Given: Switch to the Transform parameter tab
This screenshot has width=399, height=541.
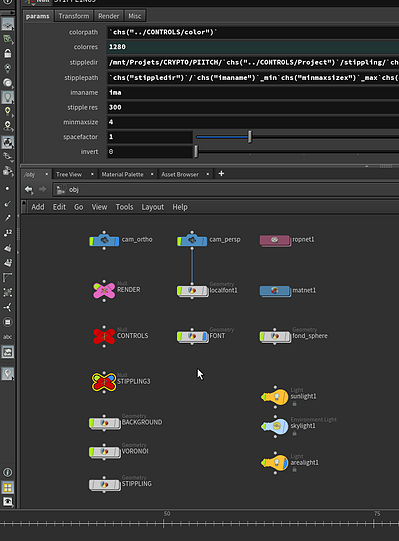Looking at the screenshot, I should pos(74,16).
